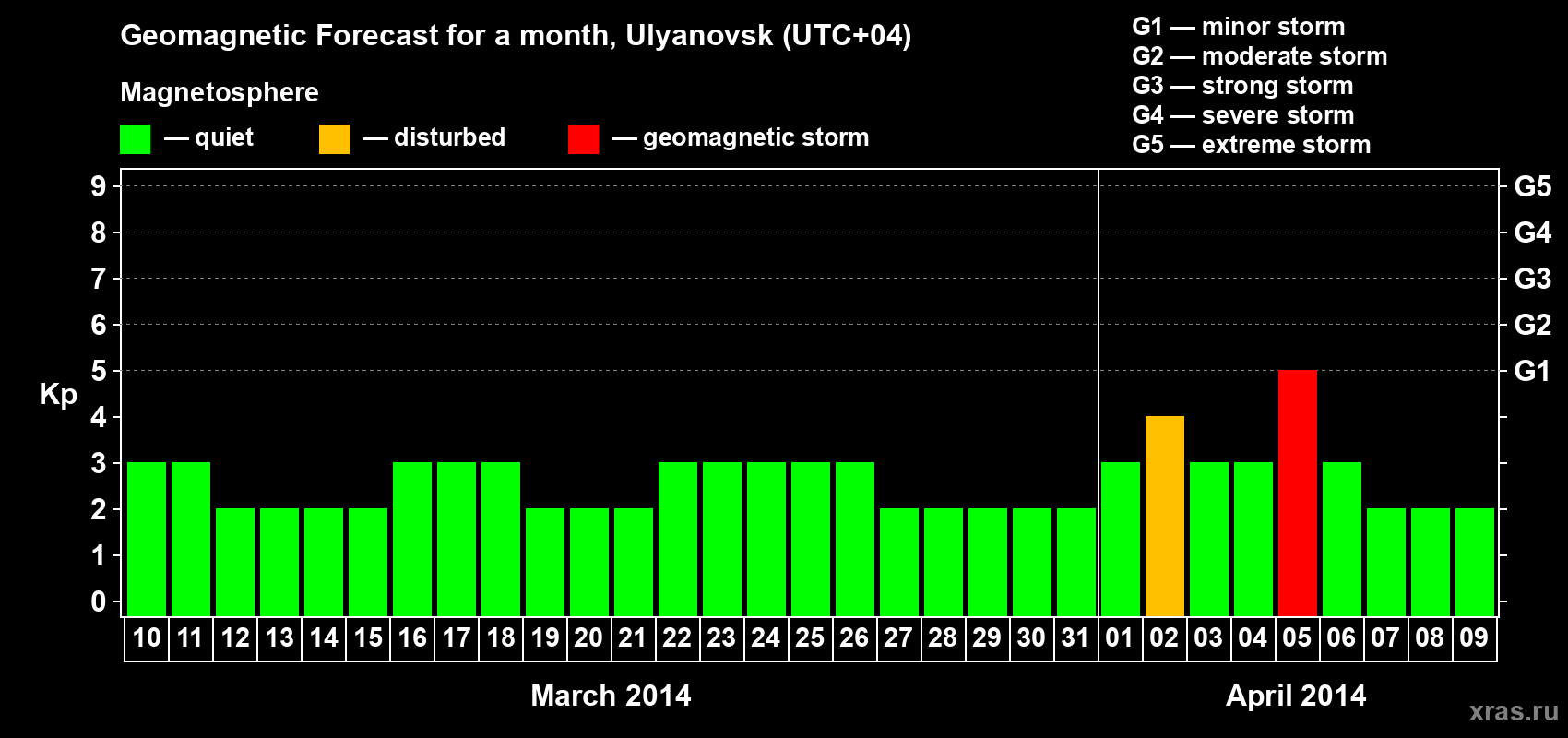Click 'G3 — strong storm' legend line

pyautogui.click(x=1242, y=86)
